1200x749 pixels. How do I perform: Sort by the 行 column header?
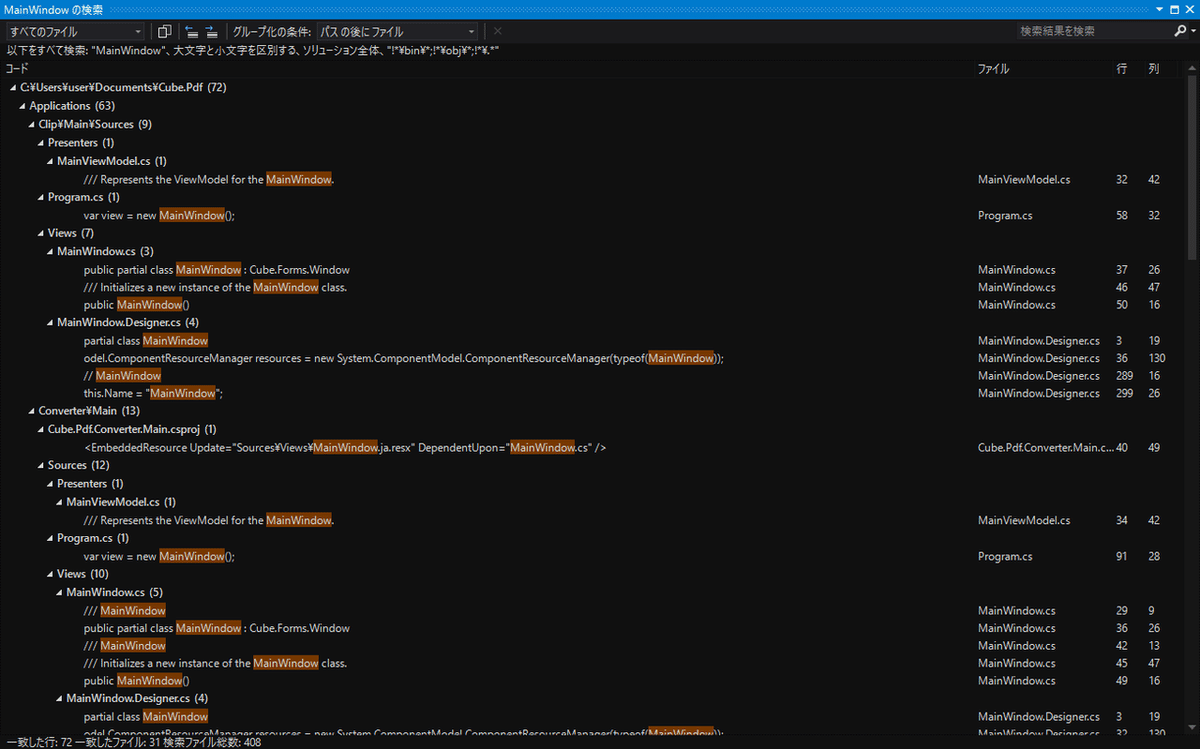click(1121, 69)
